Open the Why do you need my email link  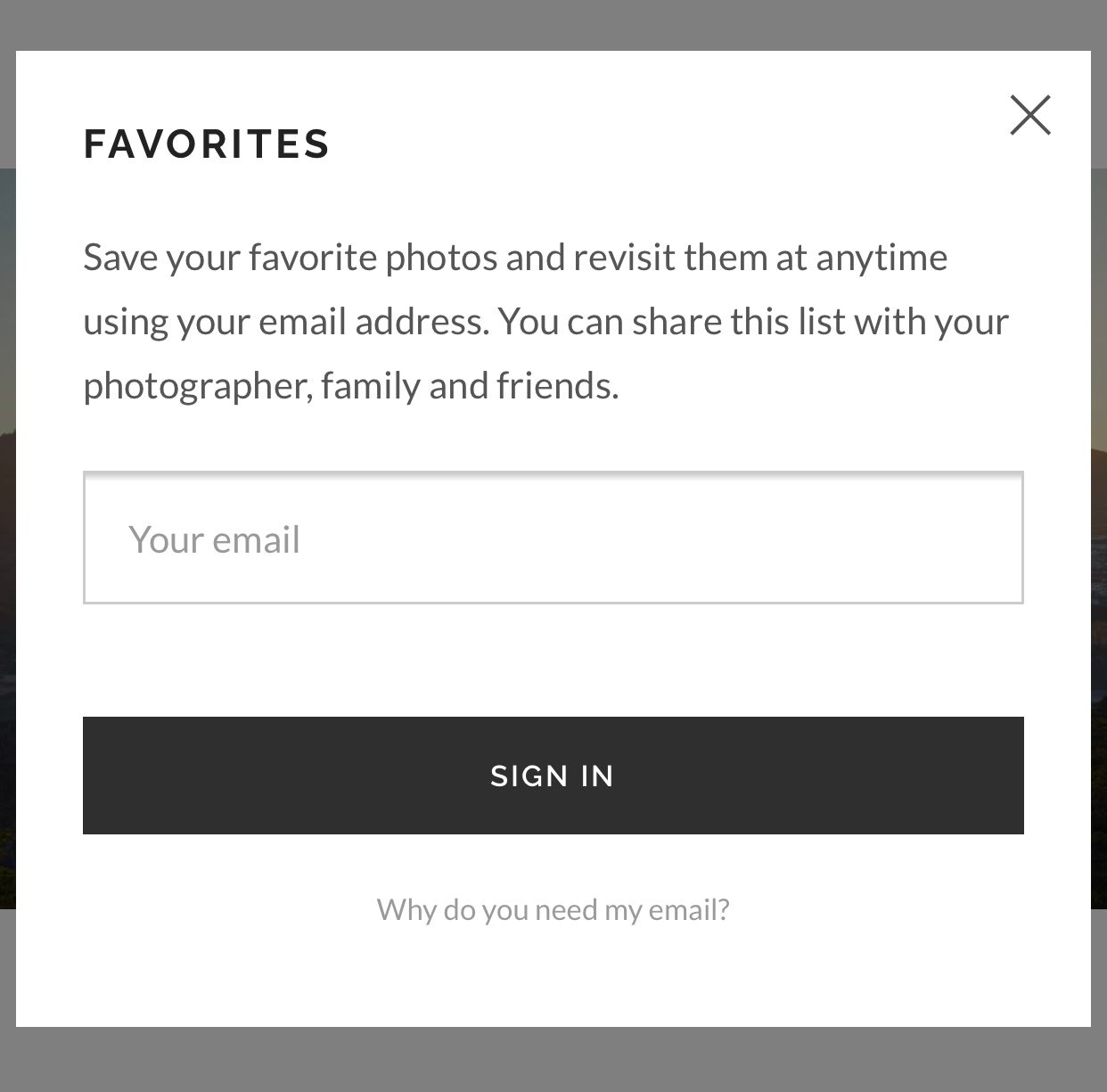(553, 909)
